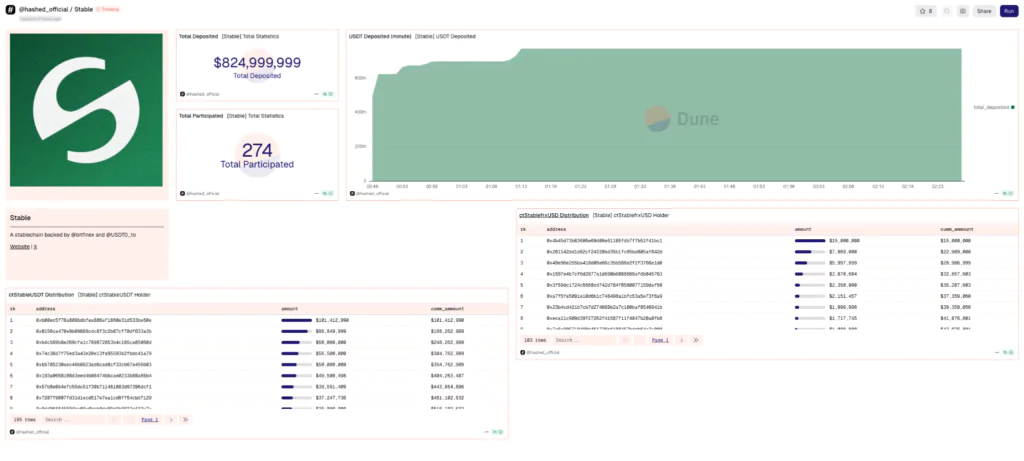Go to next page in ctStablefrxUSD table
This screenshot has width=1024, height=461.
(683, 340)
